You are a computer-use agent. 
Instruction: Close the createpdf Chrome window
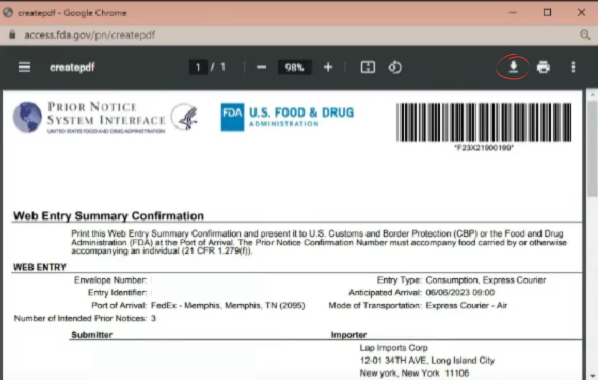click(581, 13)
